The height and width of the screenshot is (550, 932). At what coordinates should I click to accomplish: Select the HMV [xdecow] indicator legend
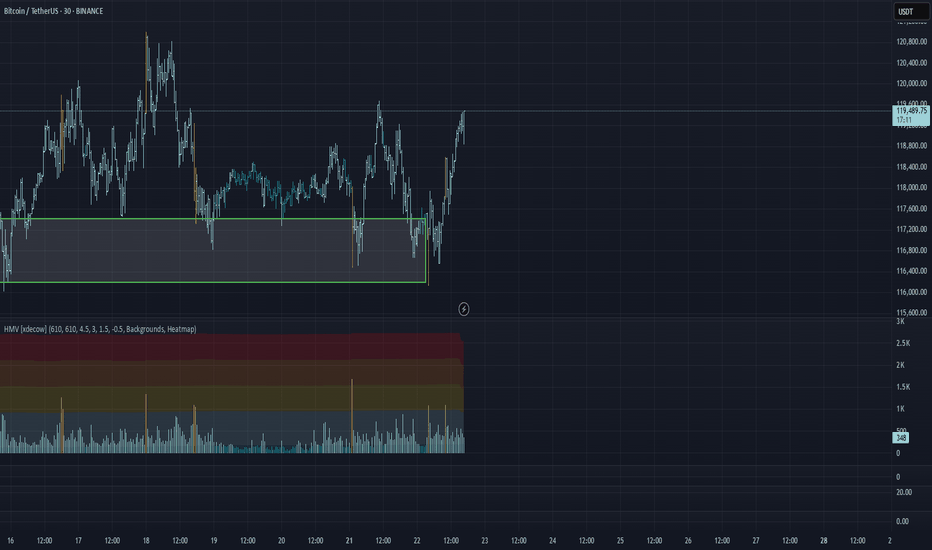pos(100,329)
